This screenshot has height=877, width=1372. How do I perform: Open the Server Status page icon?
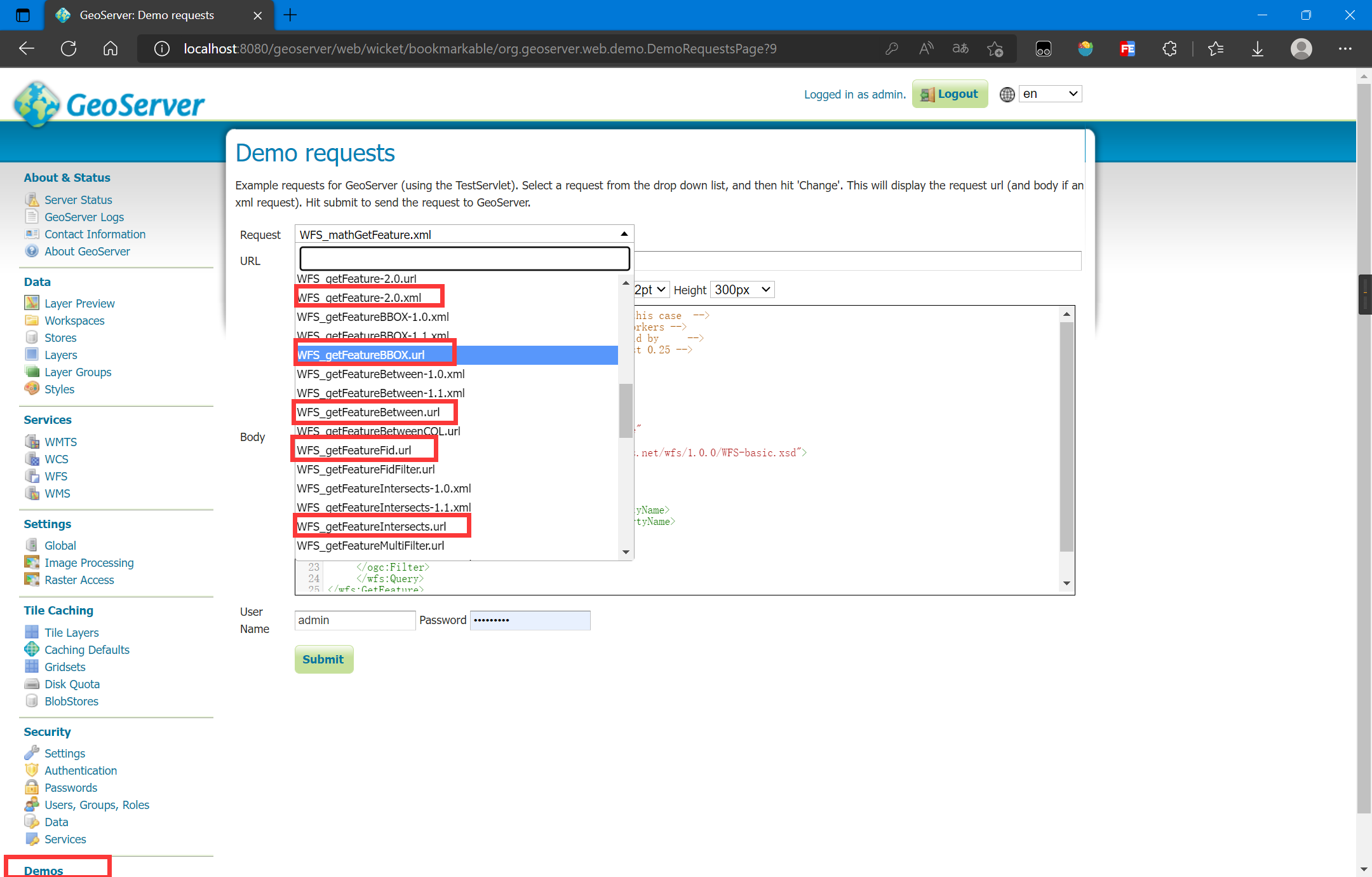[32, 200]
